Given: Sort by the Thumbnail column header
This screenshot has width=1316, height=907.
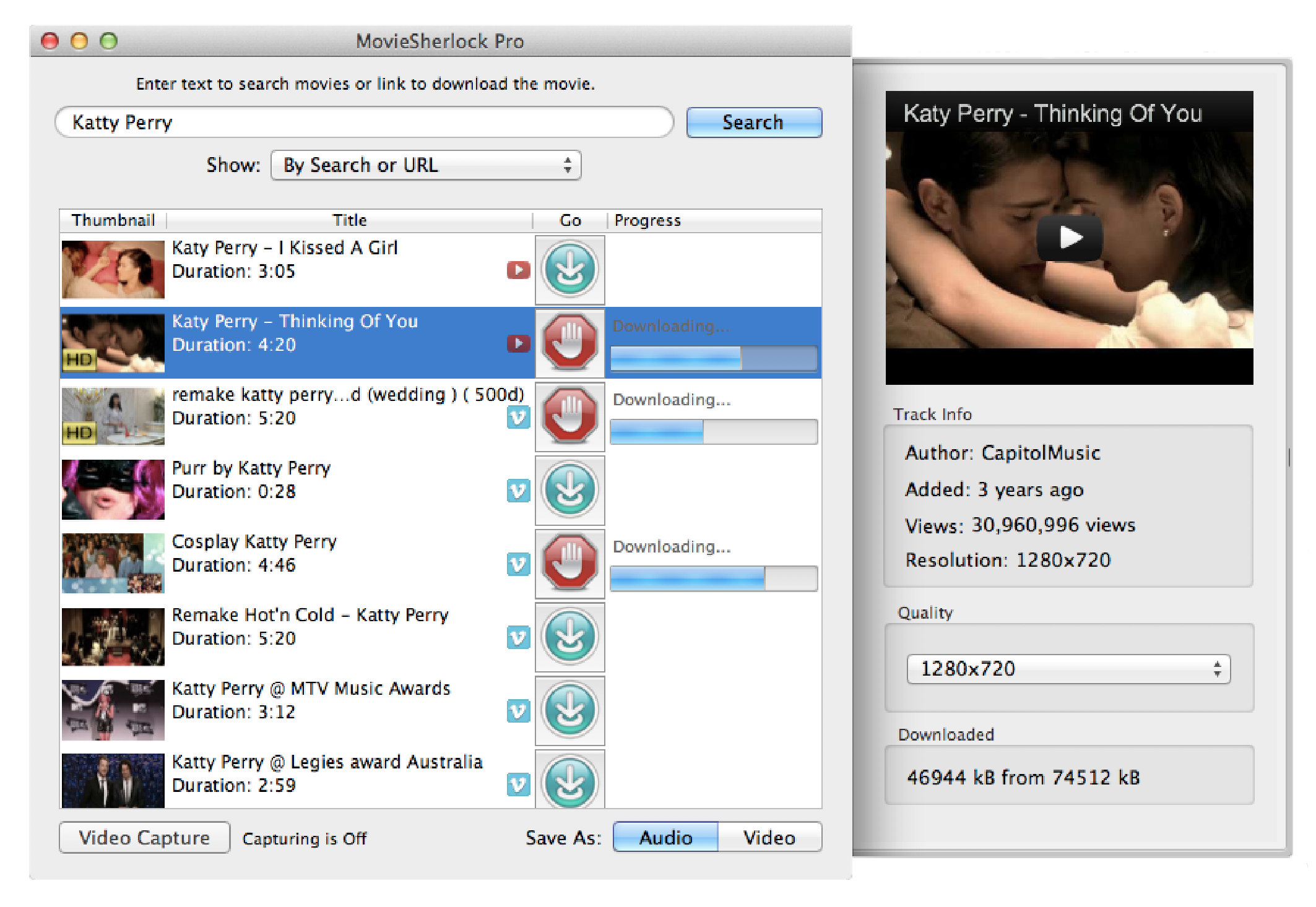Looking at the screenshot, I should 113,220.
